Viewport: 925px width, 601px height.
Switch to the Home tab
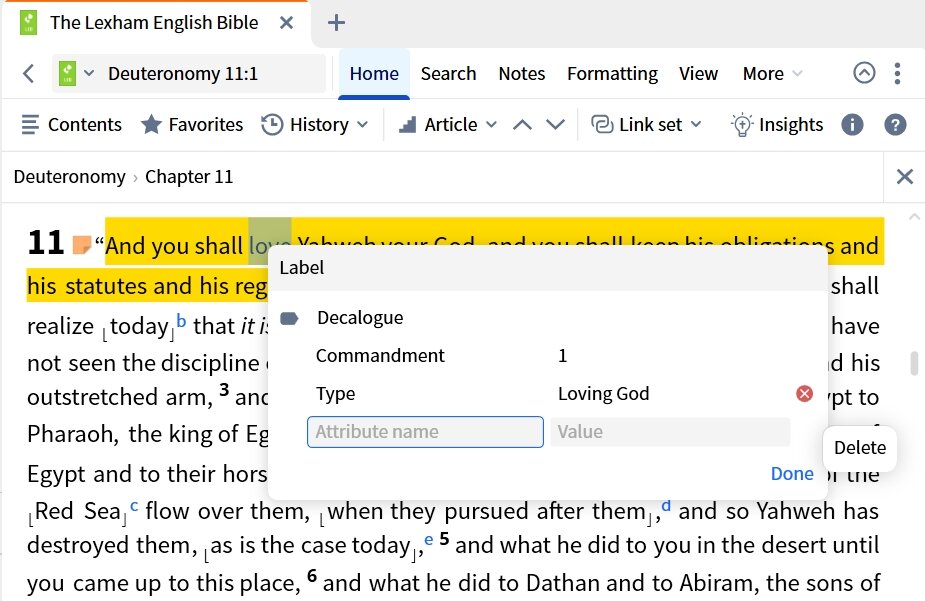pos(374,74)
